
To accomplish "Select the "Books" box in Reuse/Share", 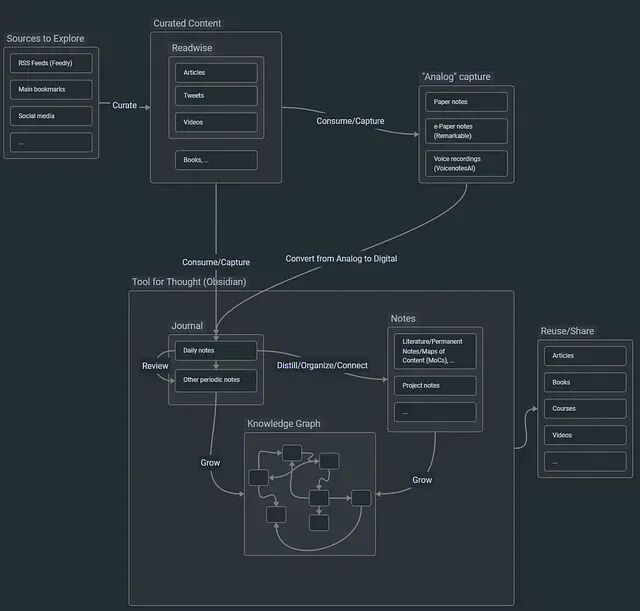I will click(x=585, y=382).
